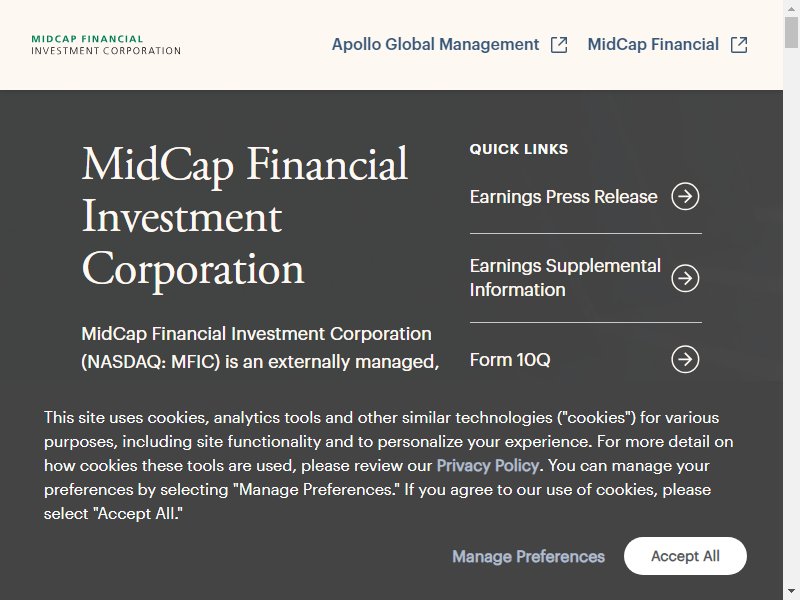Click the MidCap Financial Investment Corporation logo
This screenshot has height=600, width=800.
[x=106, y=45]
